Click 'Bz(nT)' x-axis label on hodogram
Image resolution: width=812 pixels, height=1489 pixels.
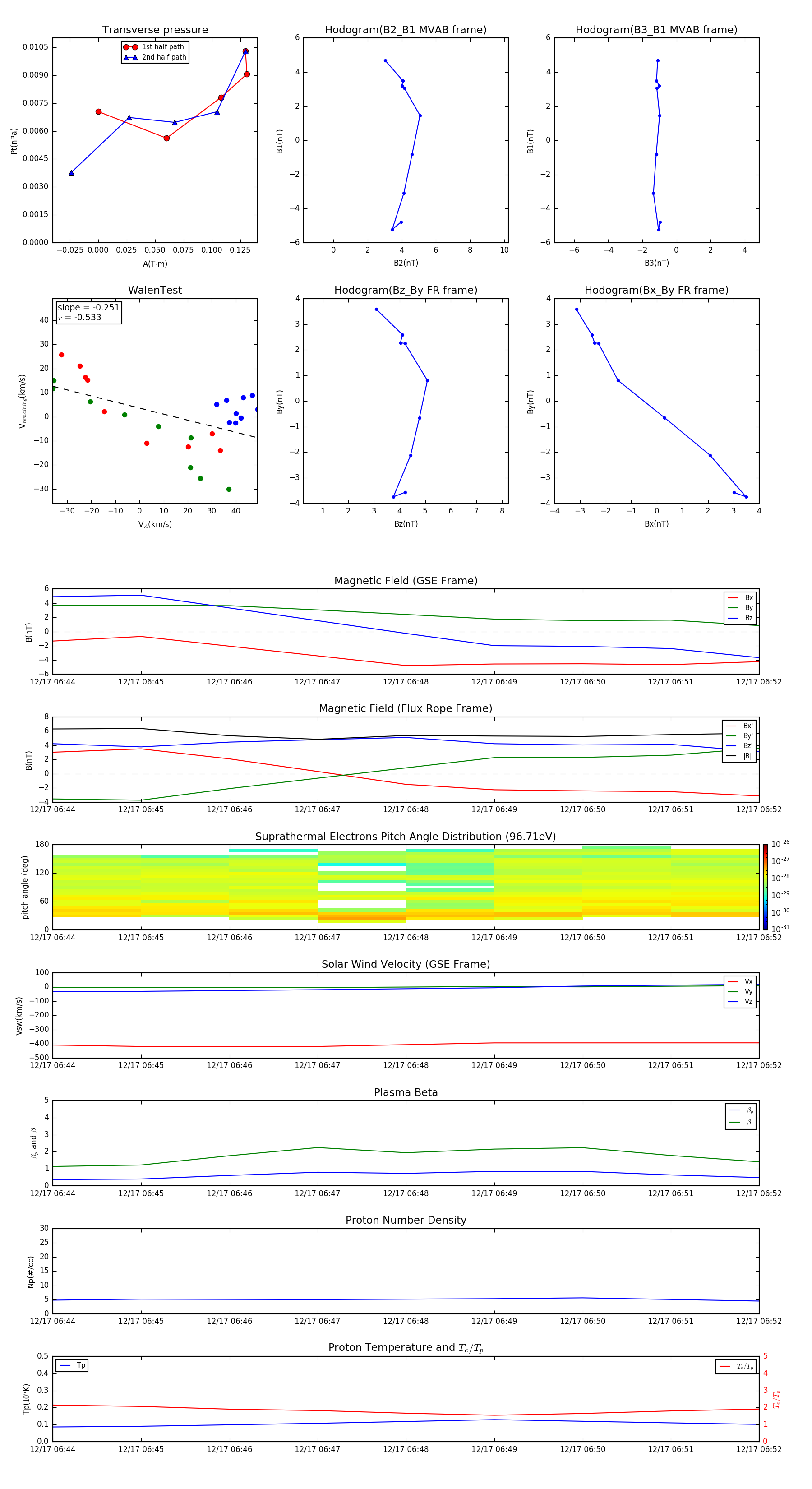click(406, 524)
